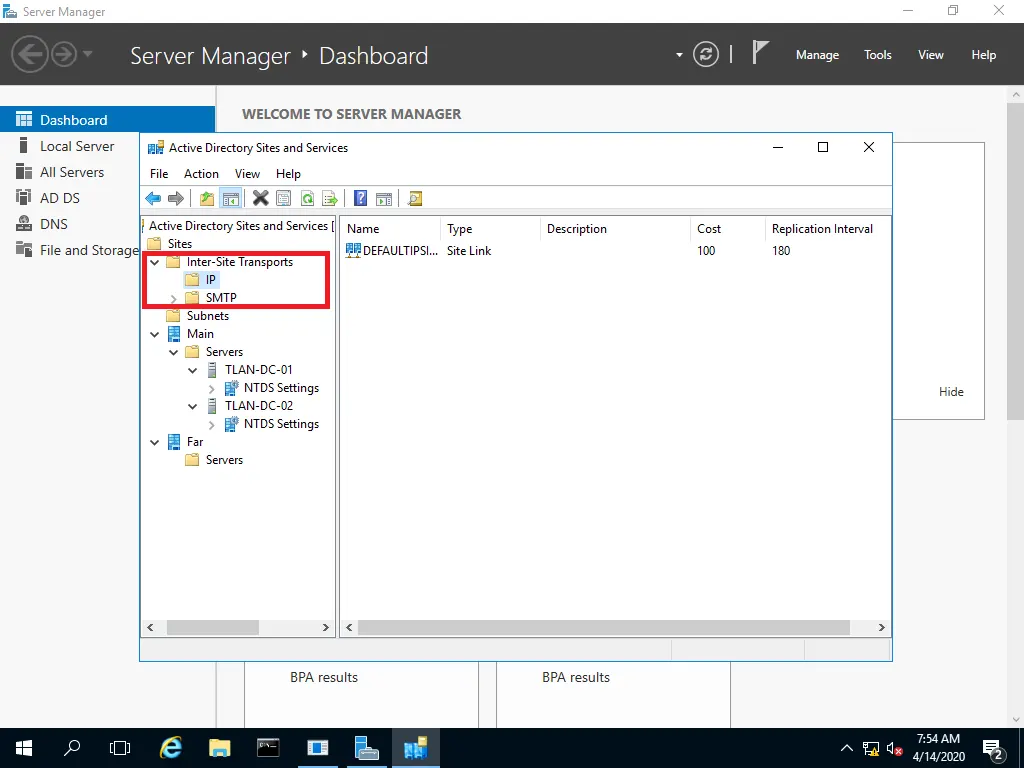The image size is (1024, 768).
Task: Sort by Cost column header
Action: coord(727,229)
